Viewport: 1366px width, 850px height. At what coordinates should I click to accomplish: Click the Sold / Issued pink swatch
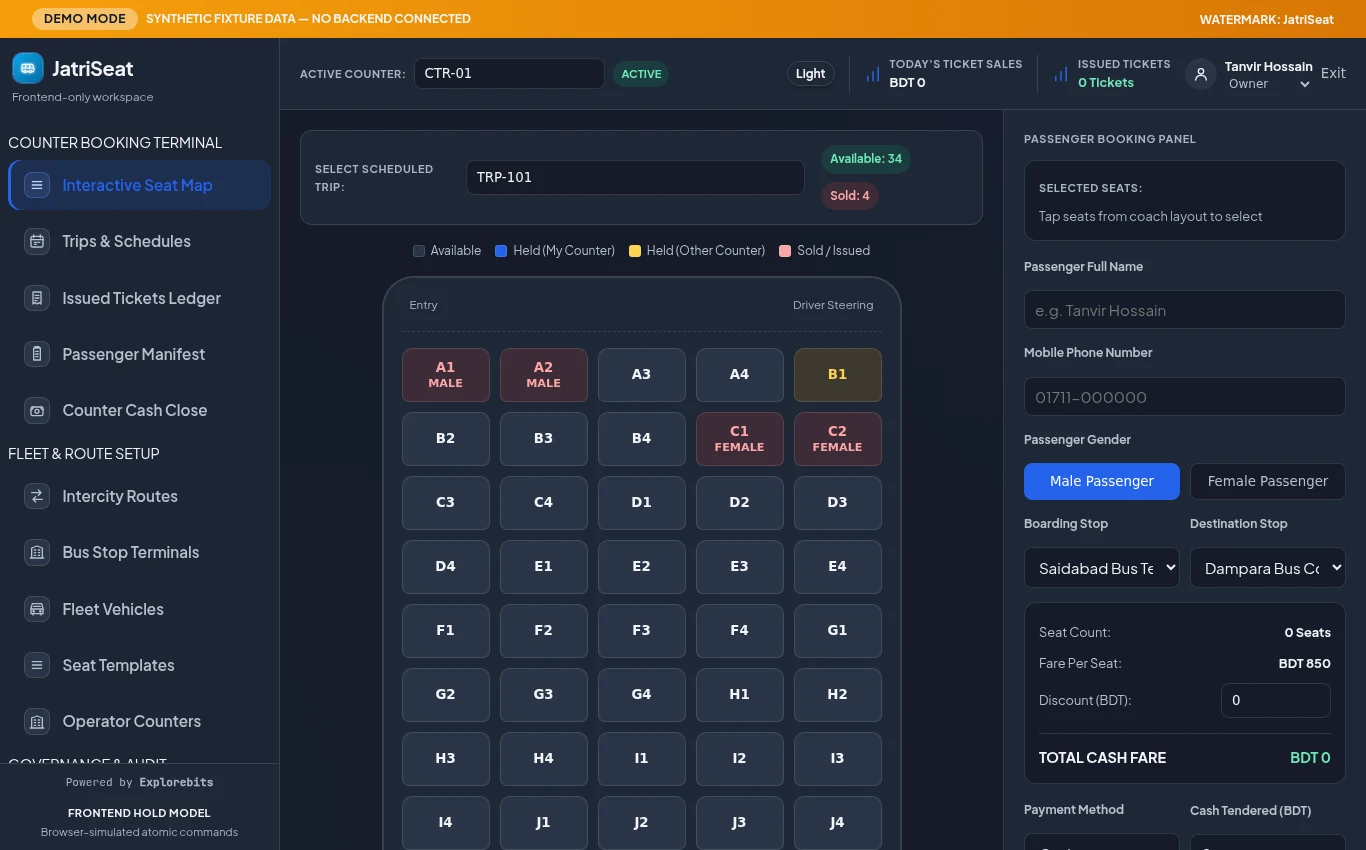pos(785,251)
